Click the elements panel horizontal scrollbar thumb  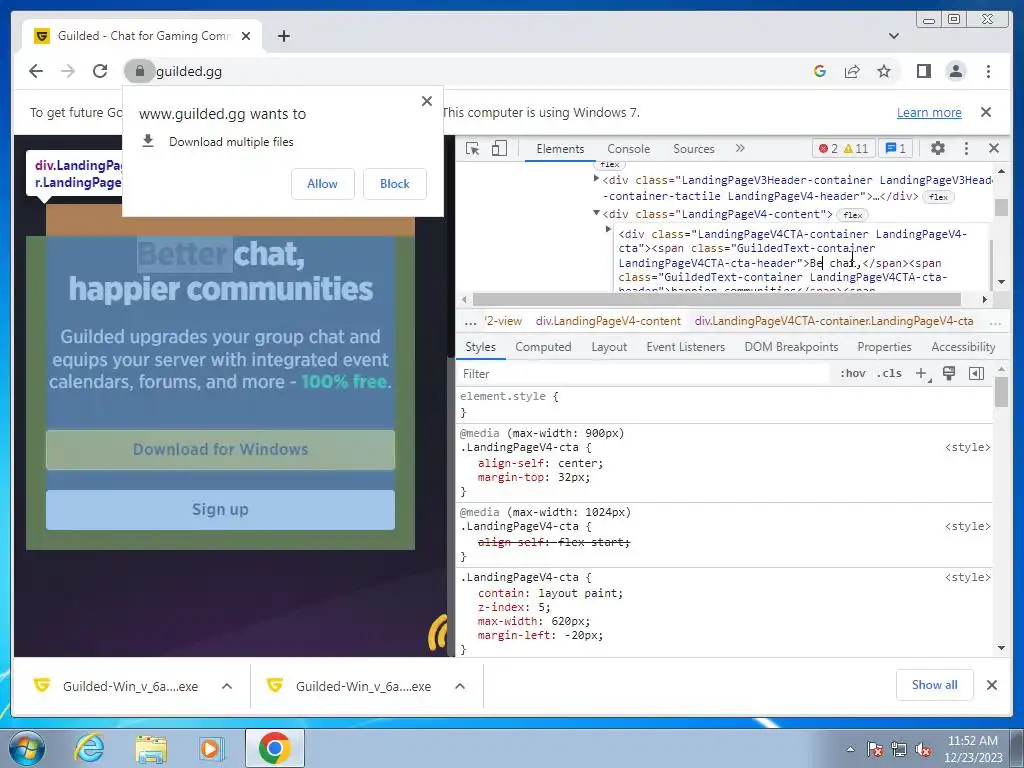[716, 299]
